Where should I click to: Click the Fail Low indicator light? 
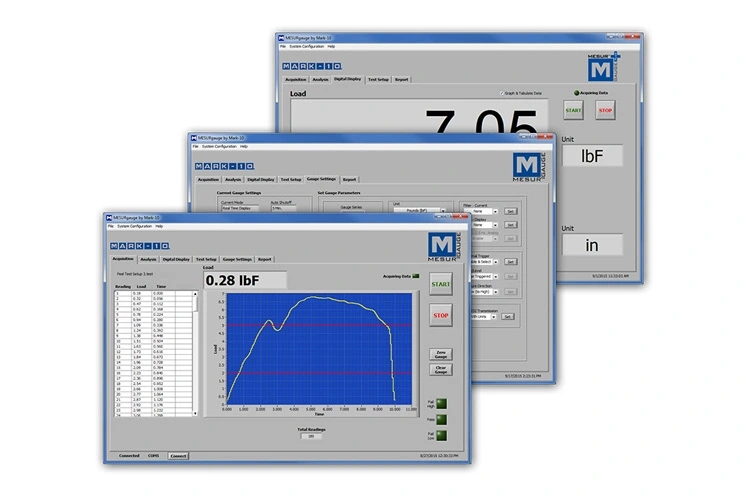click(x=441, y=435)
